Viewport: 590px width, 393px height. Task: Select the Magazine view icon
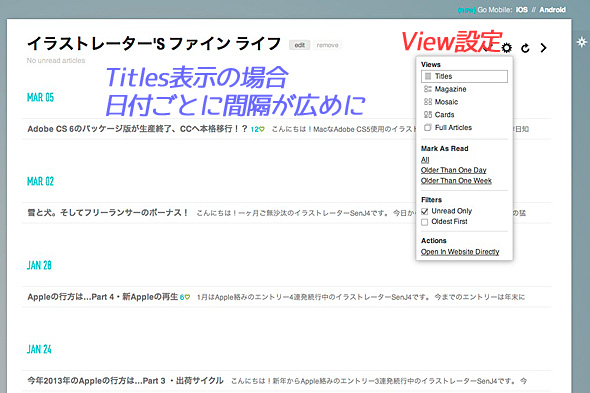click(428, 89)
